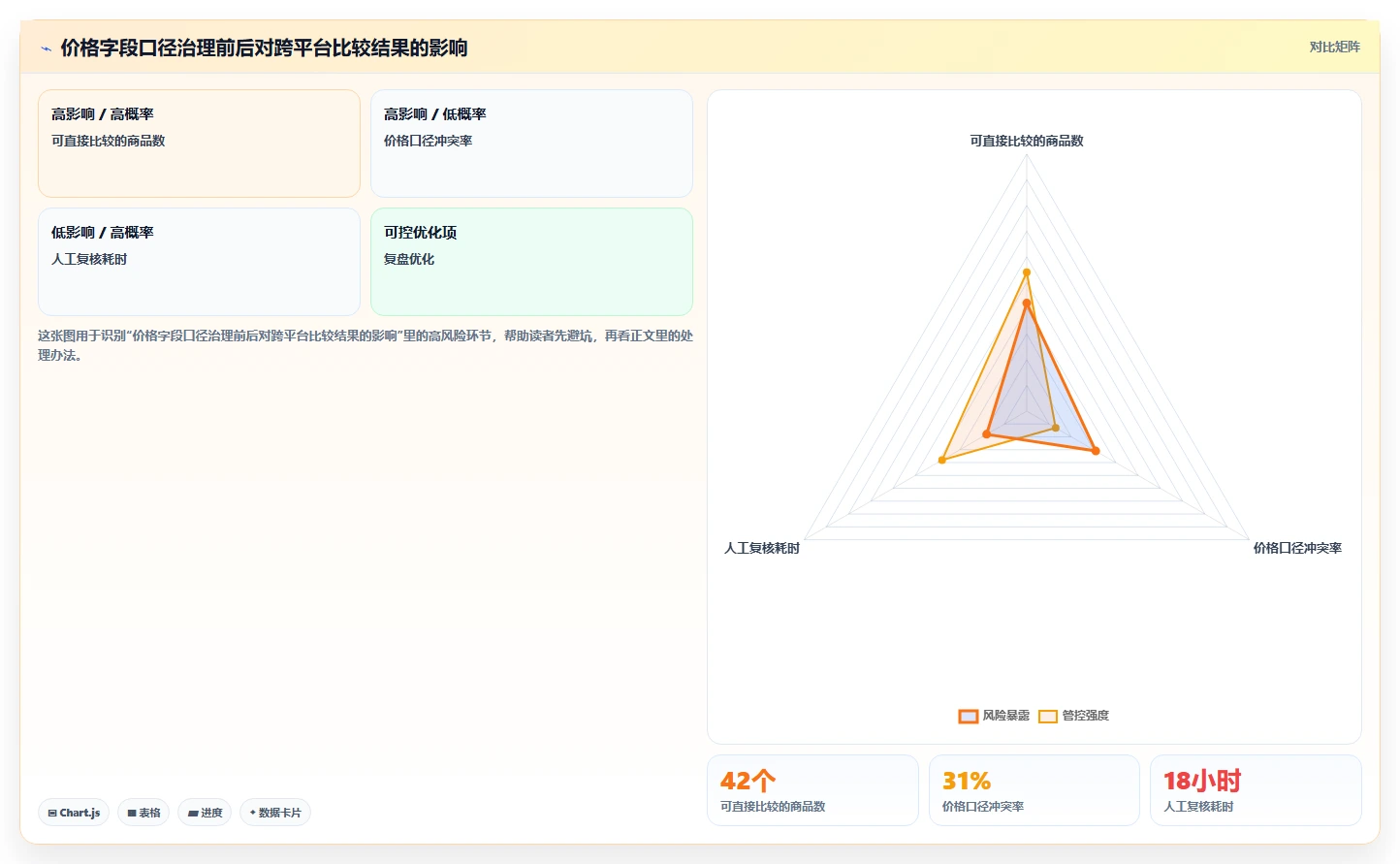Click the 18小时 stat card
The image size is (1400, 864).
pos(1256,790)
